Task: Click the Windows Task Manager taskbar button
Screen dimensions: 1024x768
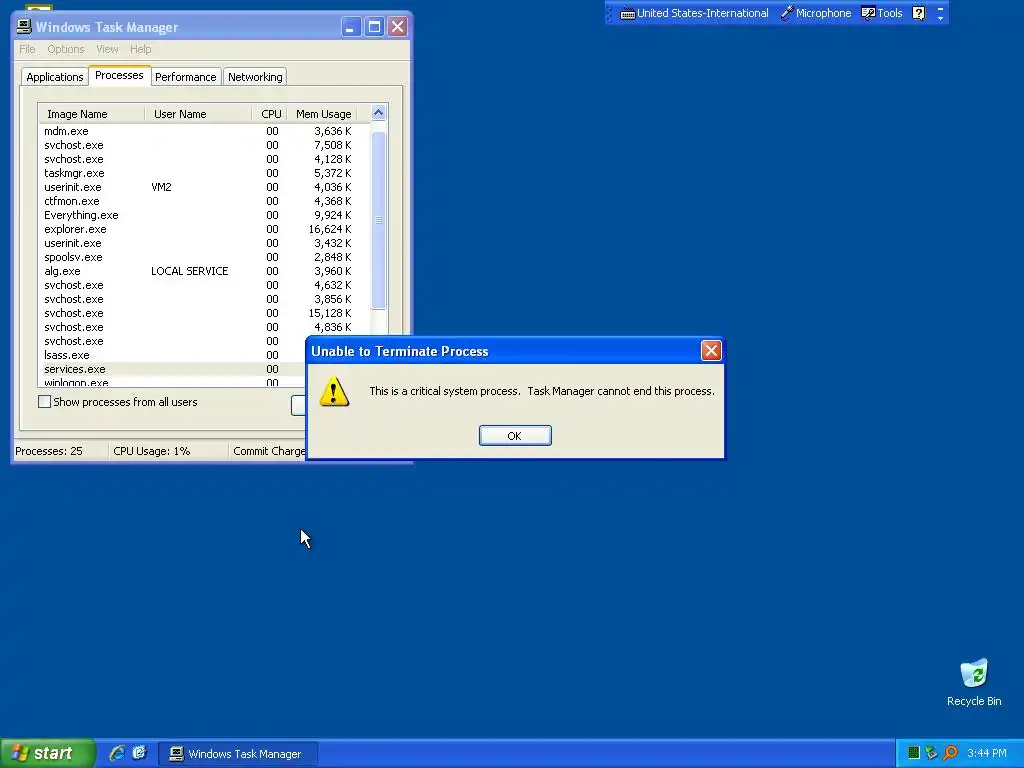Action: tap(238, 754)
